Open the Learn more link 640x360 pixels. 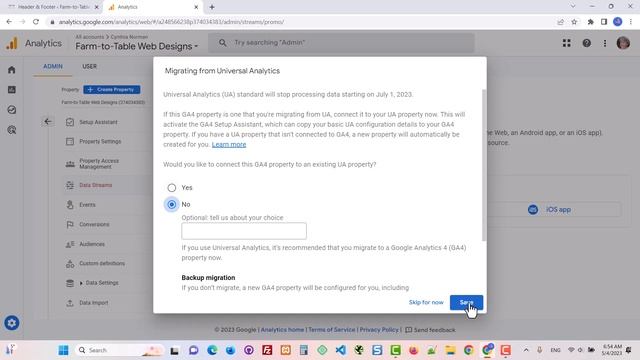[229, 144]
